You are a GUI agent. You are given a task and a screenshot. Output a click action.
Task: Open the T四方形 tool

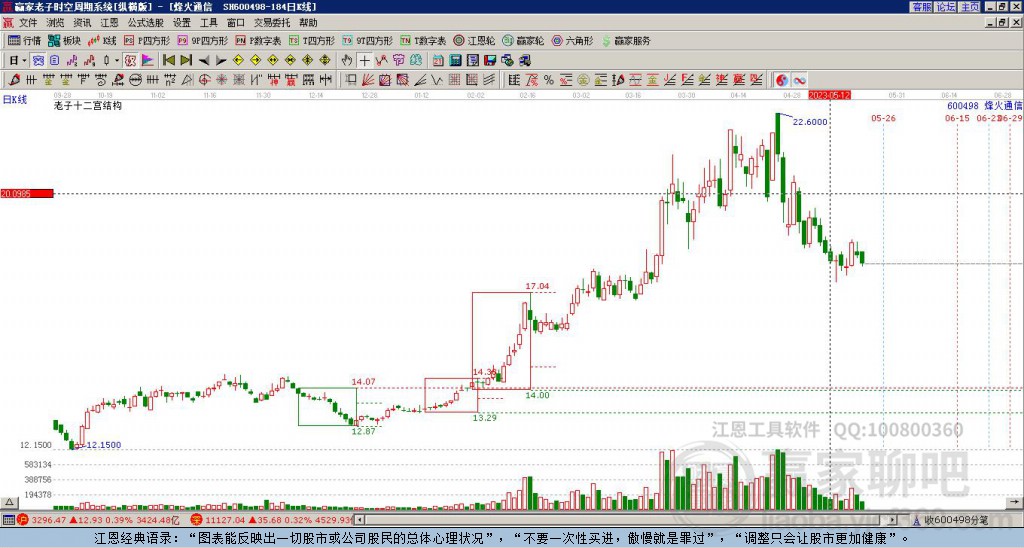[312, 40]
